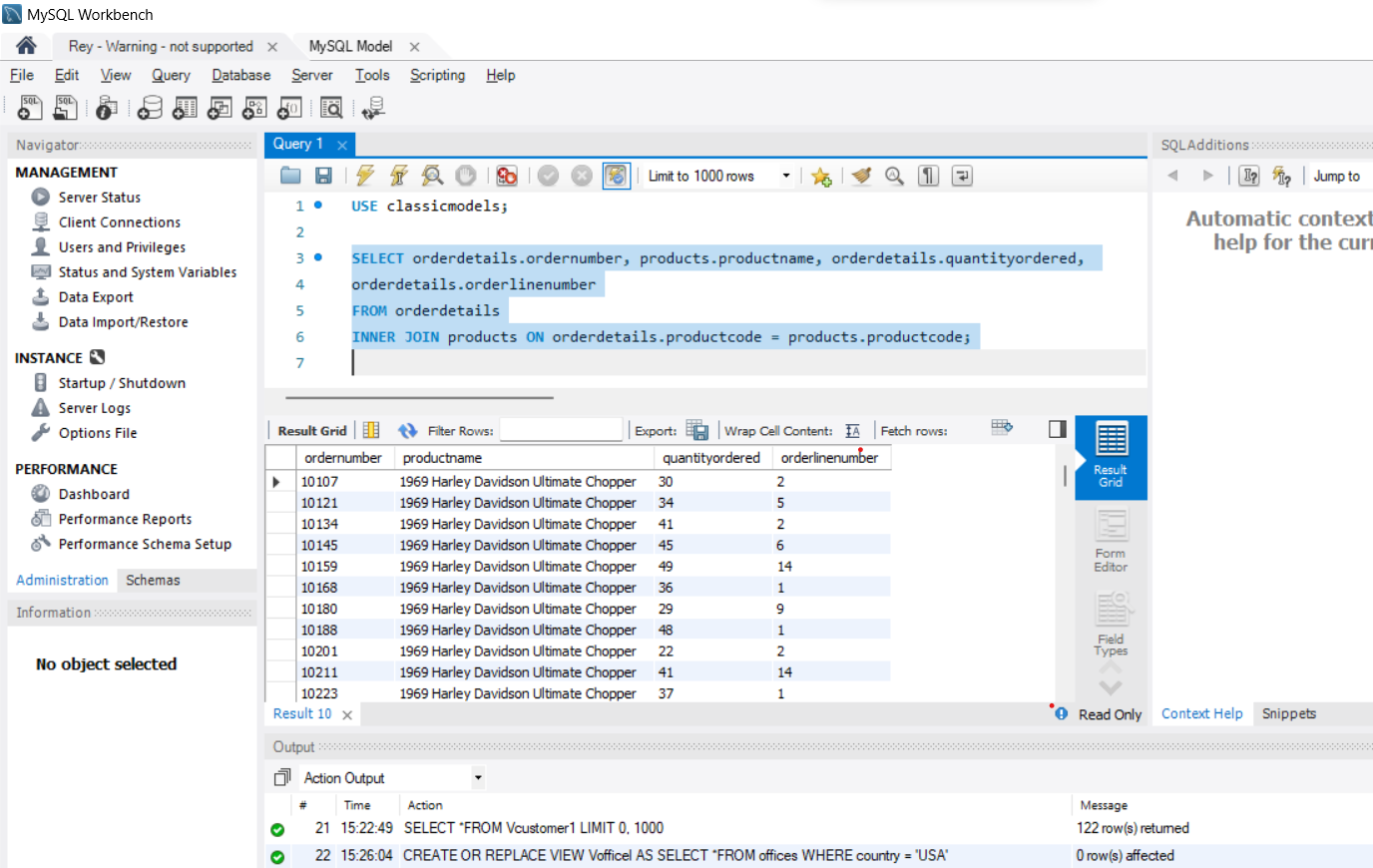Screen dimensions: 1373x868
Task: Go forward in context help history
Action: coord(1208,176)
